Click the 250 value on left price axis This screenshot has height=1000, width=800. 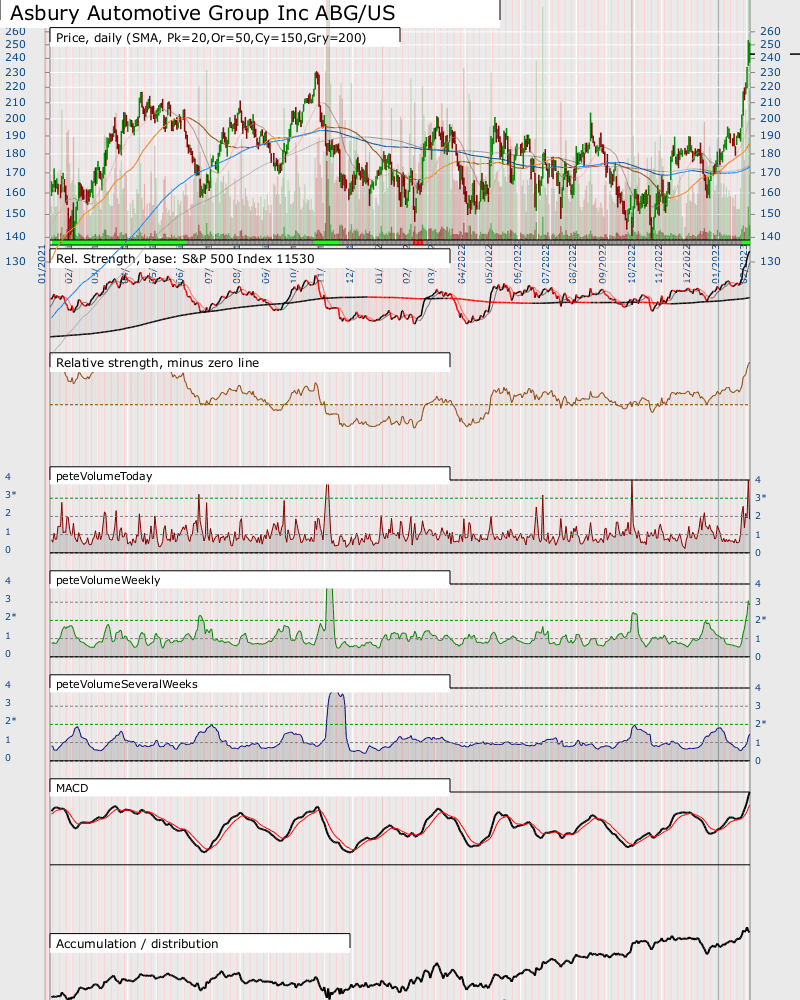pyautogui.click(x=15, y=44)
